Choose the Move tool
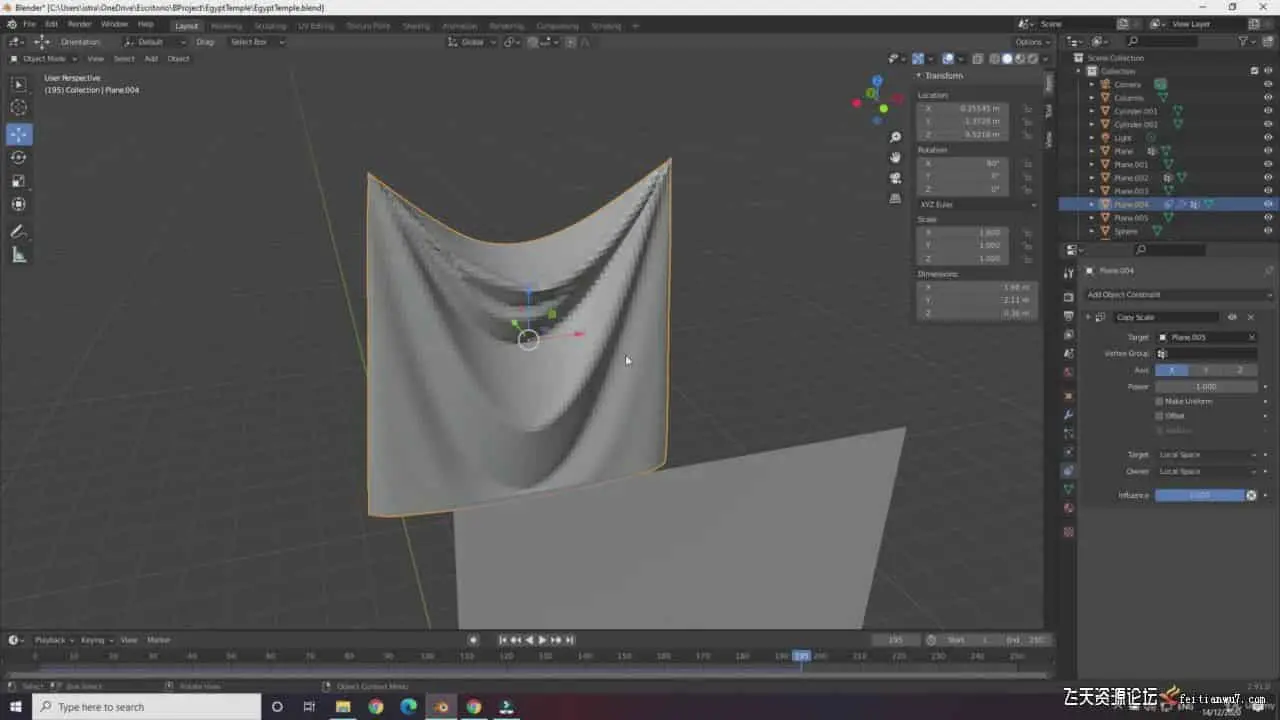Viewport: 1280px width, 720px height. tap(19, 134)
